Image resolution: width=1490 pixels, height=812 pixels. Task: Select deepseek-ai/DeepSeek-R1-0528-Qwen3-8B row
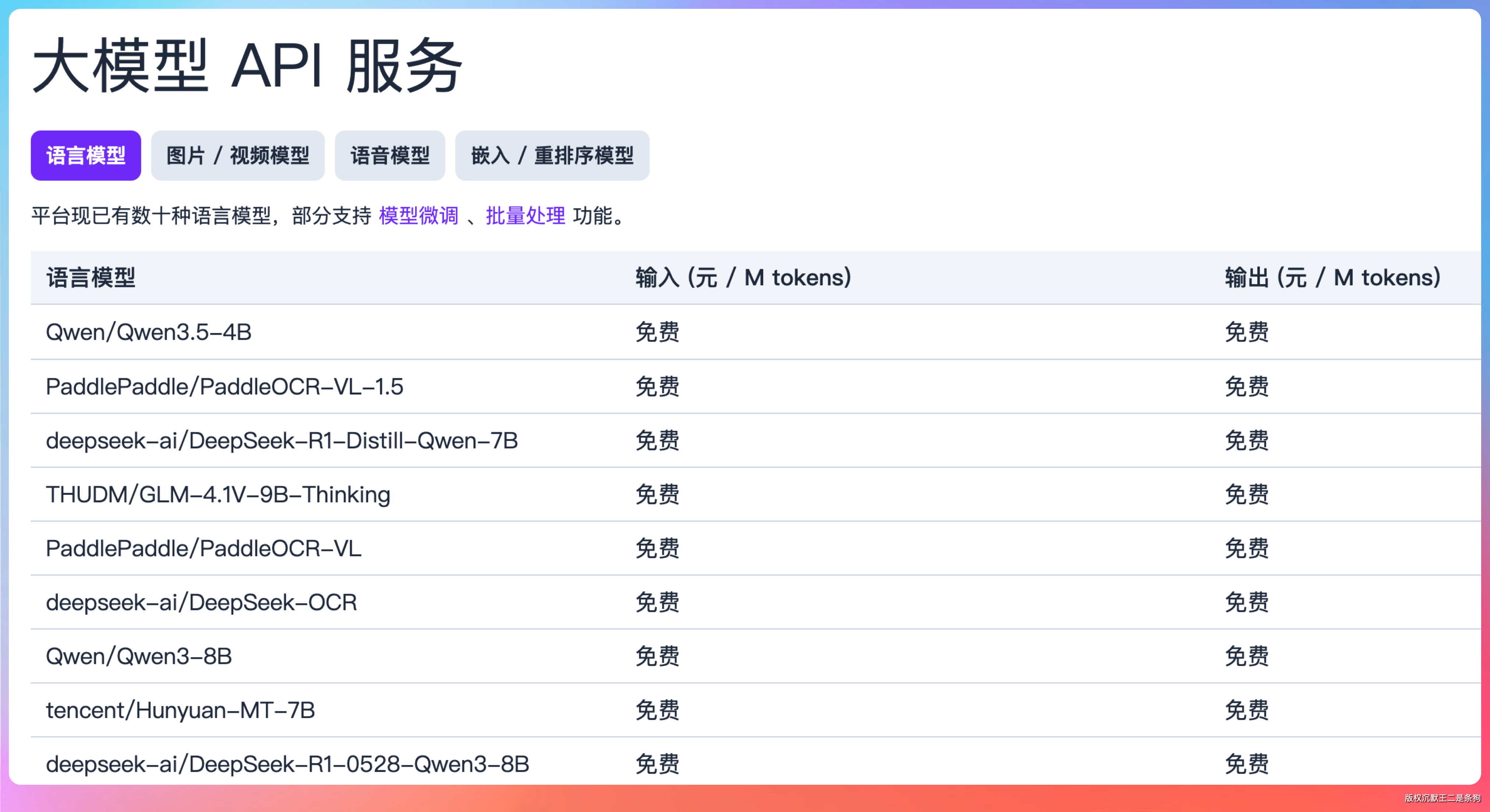287,764
